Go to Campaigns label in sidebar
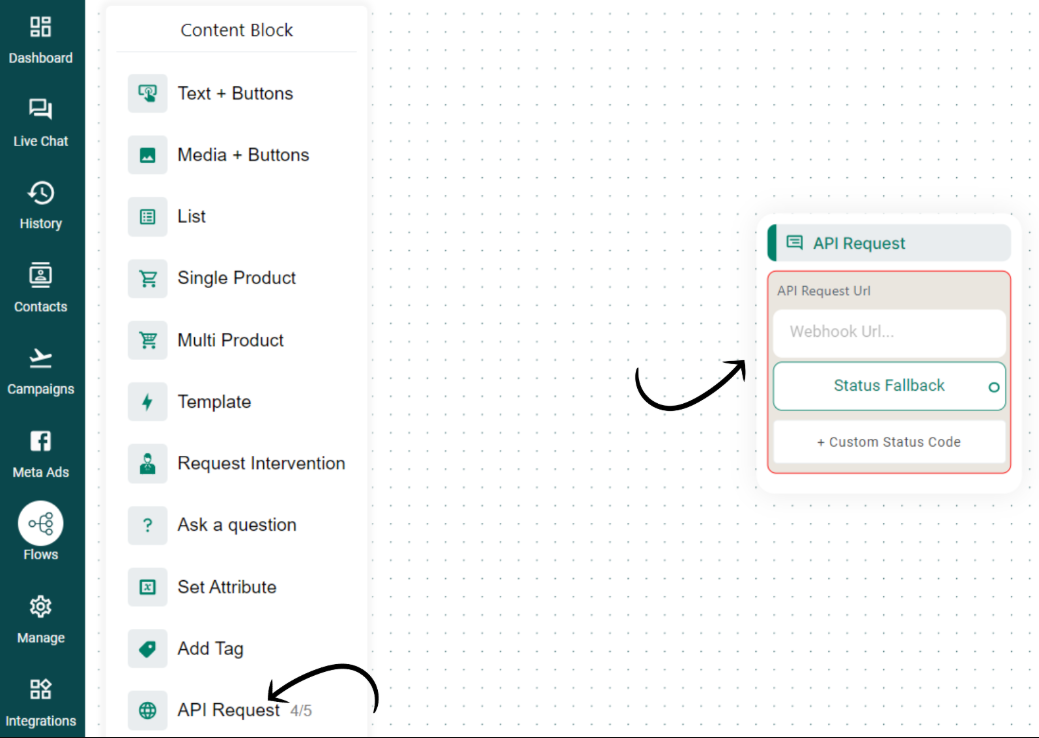 tap(40, 389)
